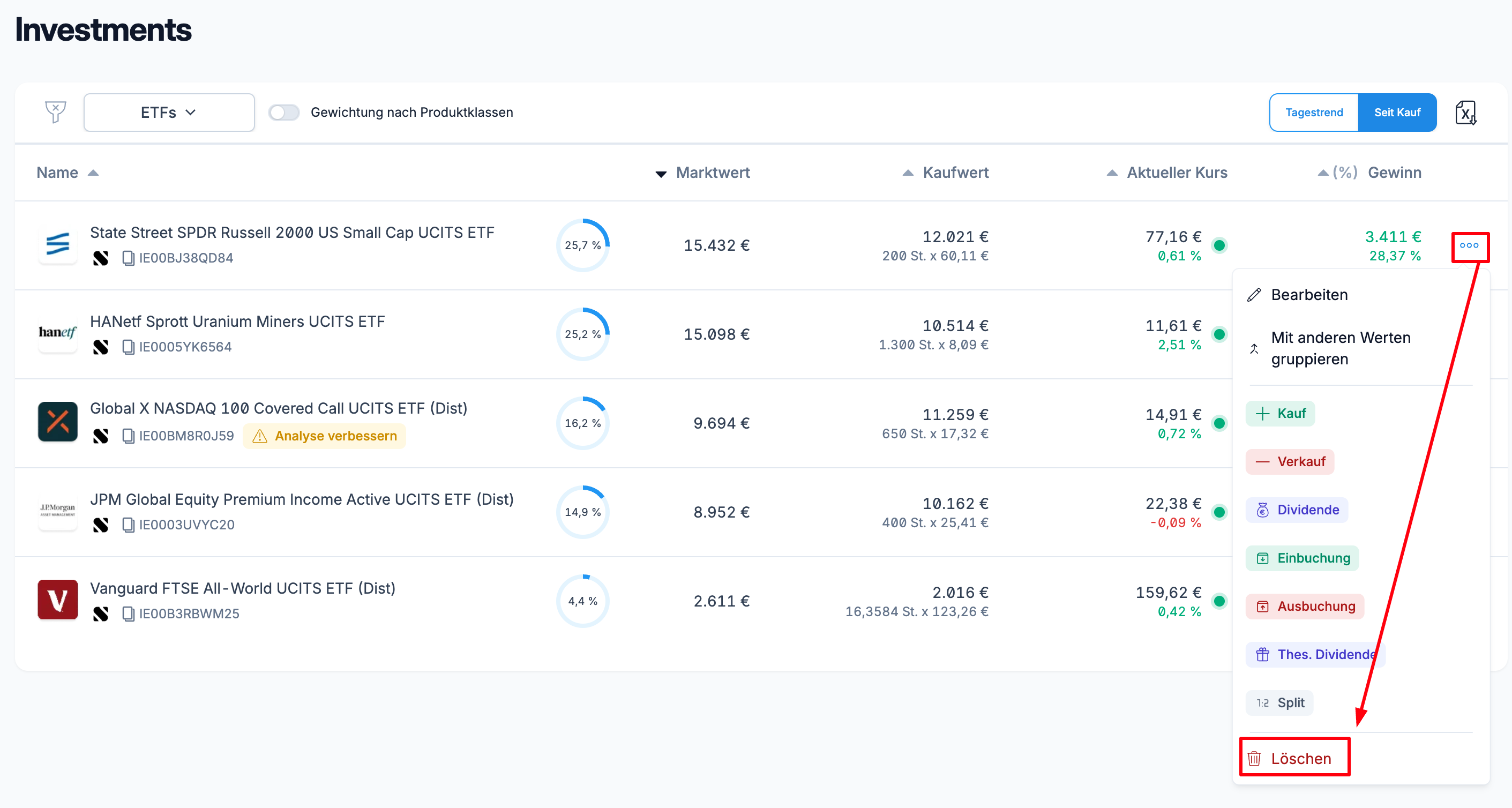Switch to Seit Kauf view
This screenshot has height=808, width=1512.
coord(1397,112)
